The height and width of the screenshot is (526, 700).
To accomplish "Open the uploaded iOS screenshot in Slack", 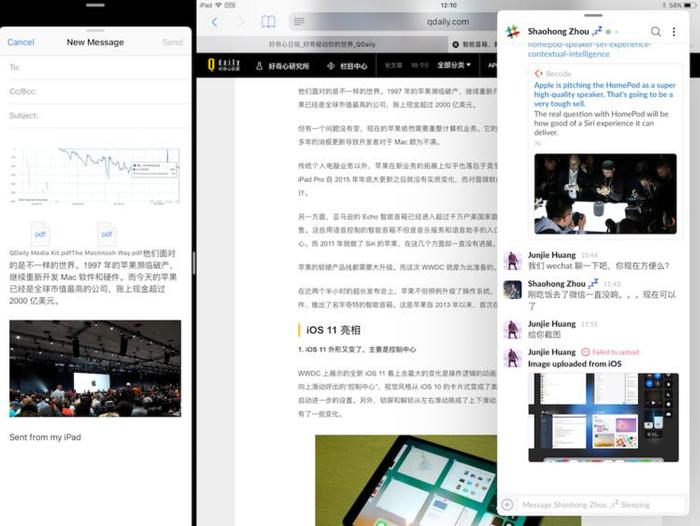I will pyautogui.click(x=603, y=417).
